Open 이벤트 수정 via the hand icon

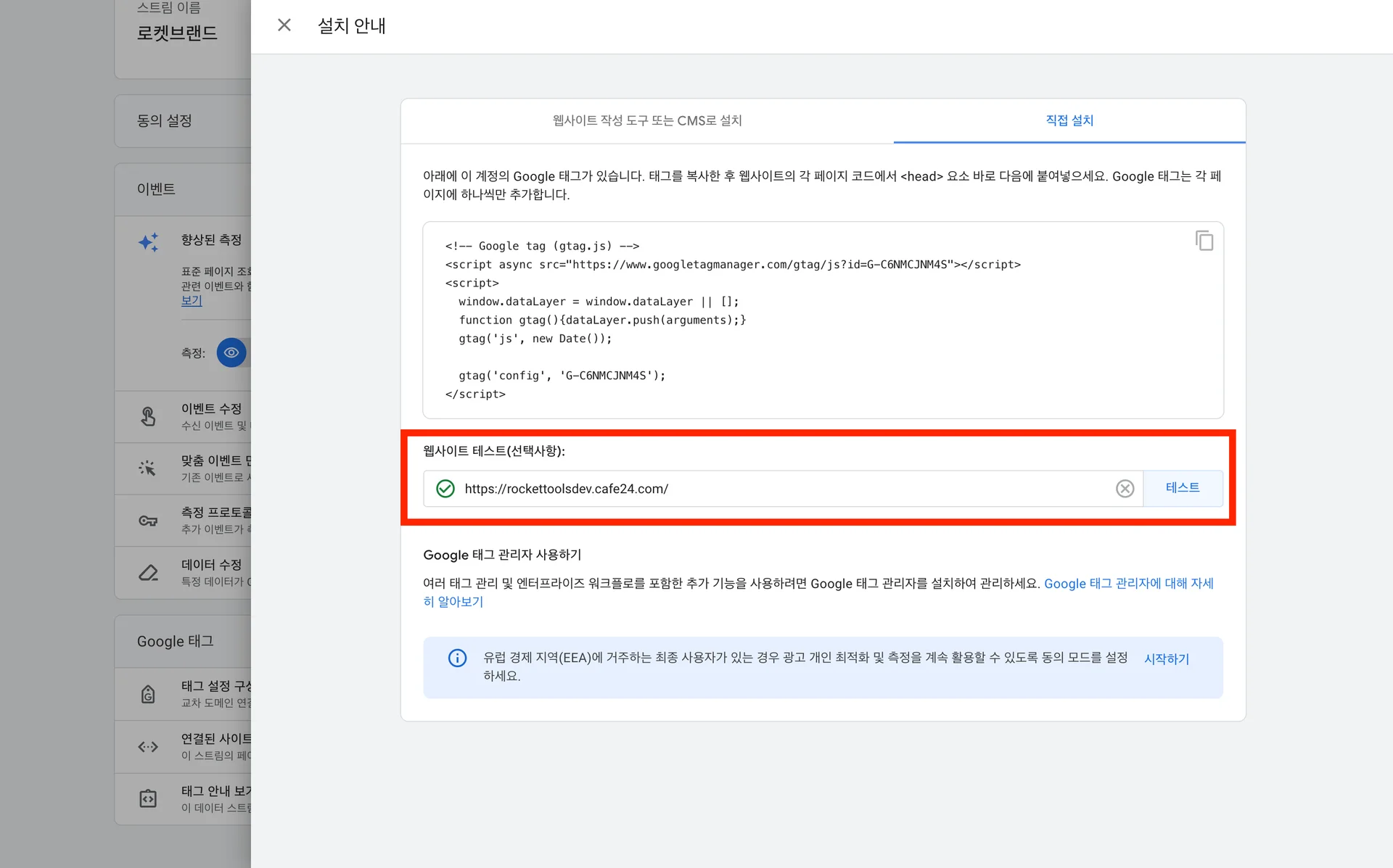pyautogui.click(x=148, y=416)
